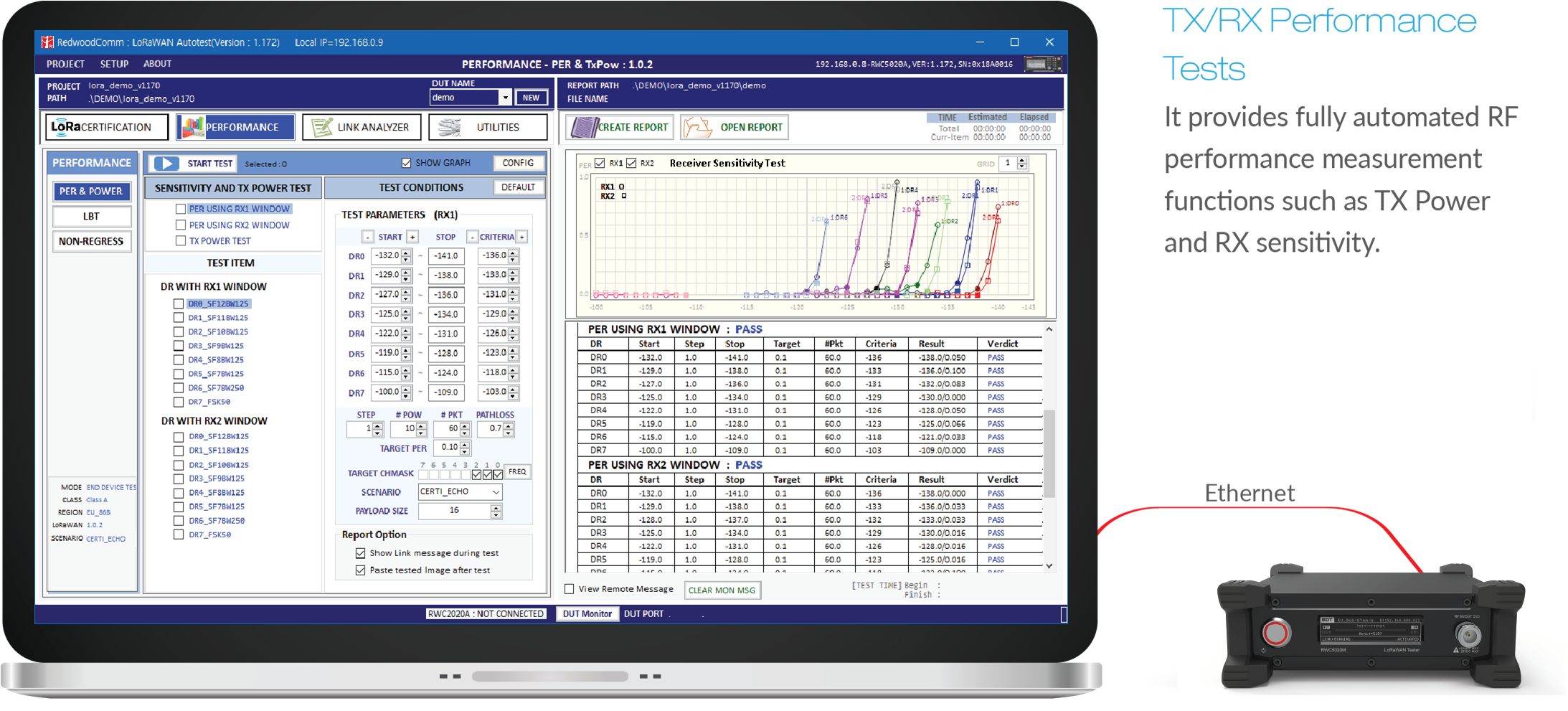Check PER USING RX2 WINDOW

[x=181, y=225]
